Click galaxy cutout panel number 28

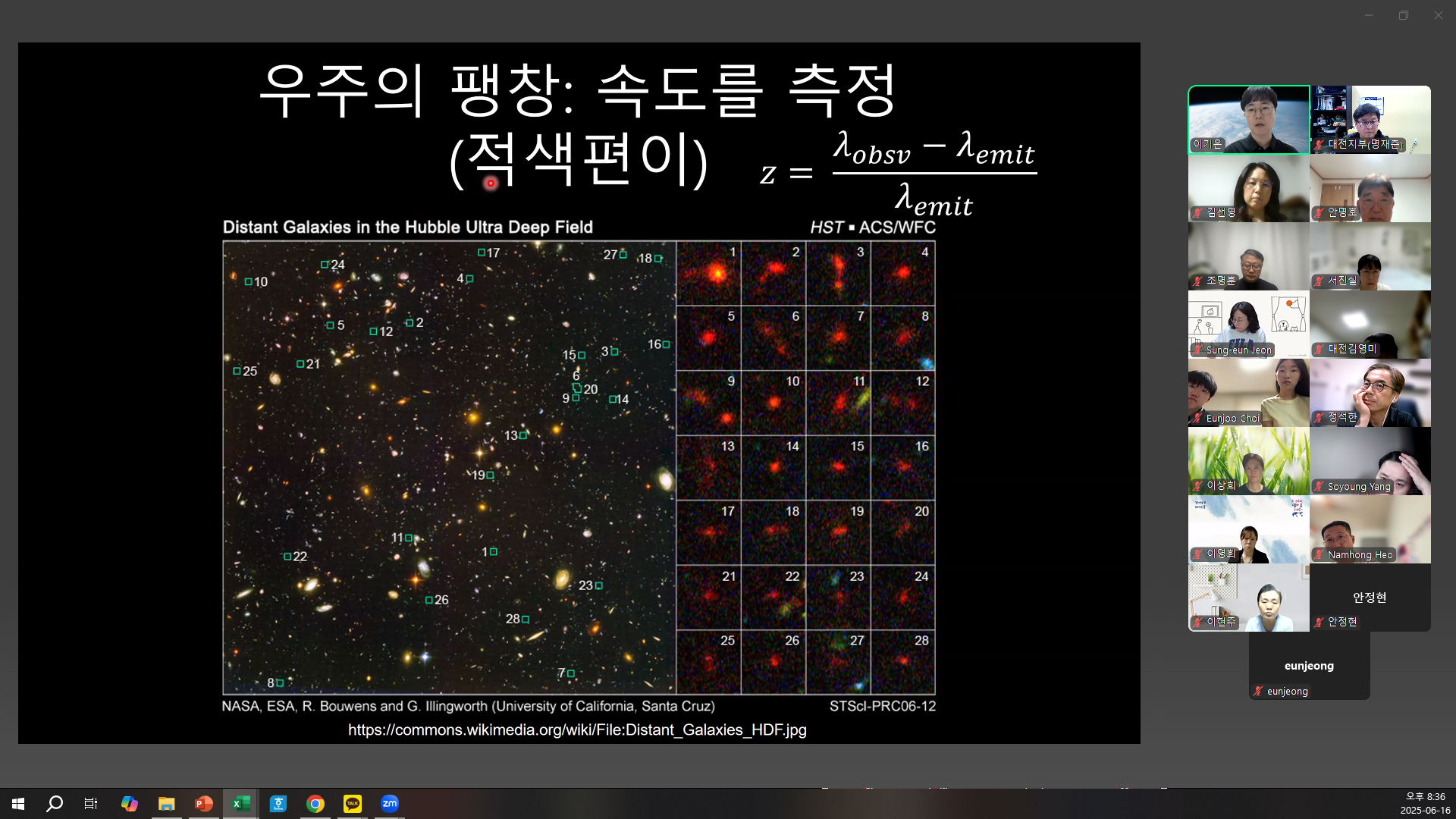click(x=902, y=662)
